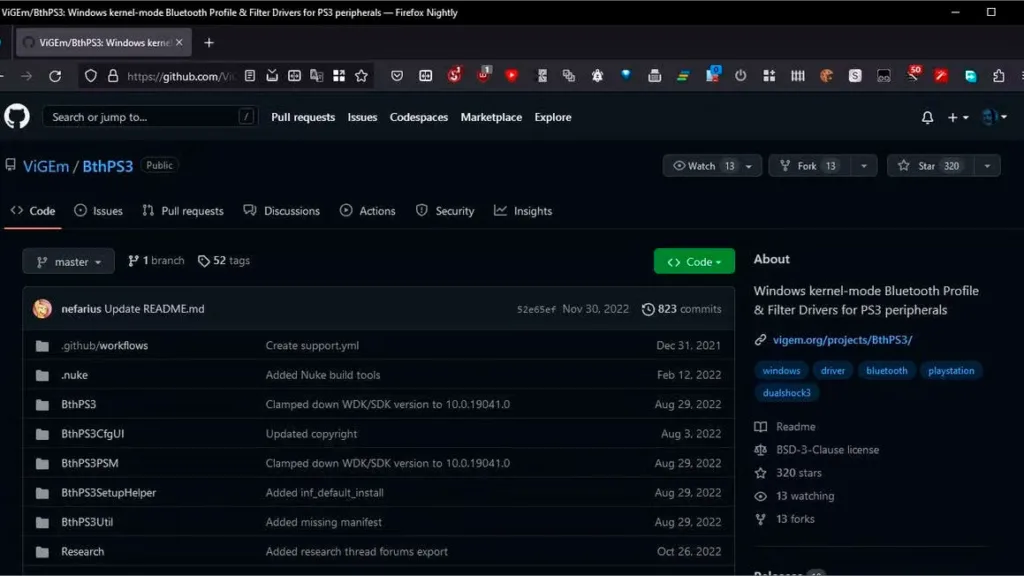
Task: Open the user avatar menu dropdown
Action: point(995,117)
